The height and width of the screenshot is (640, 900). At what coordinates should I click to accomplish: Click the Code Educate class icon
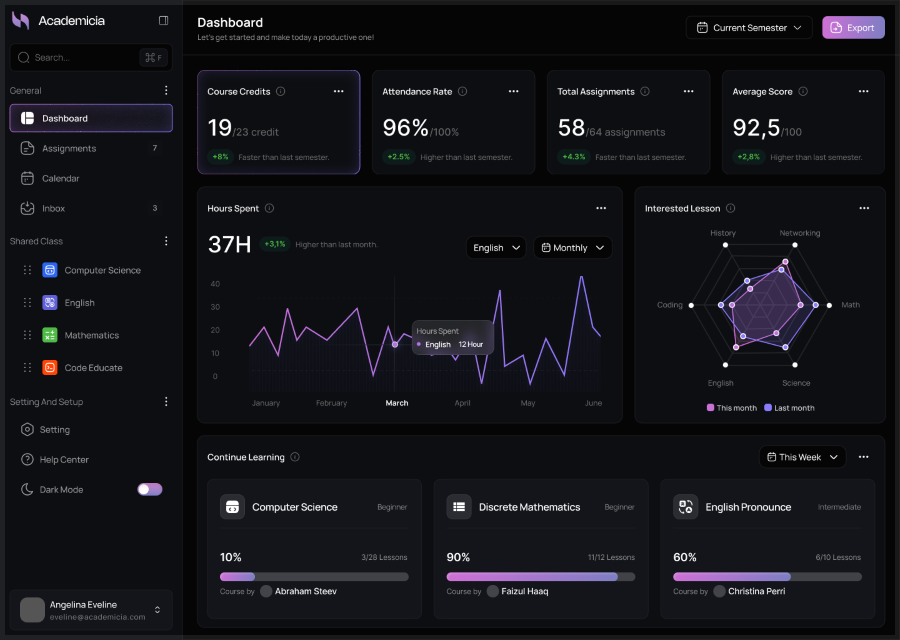[x=50, y=368]
